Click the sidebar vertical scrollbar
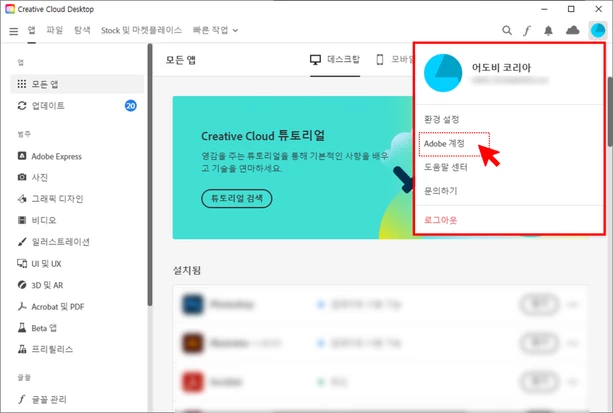This screenshot has height=413, width=613. pos(149,175)
